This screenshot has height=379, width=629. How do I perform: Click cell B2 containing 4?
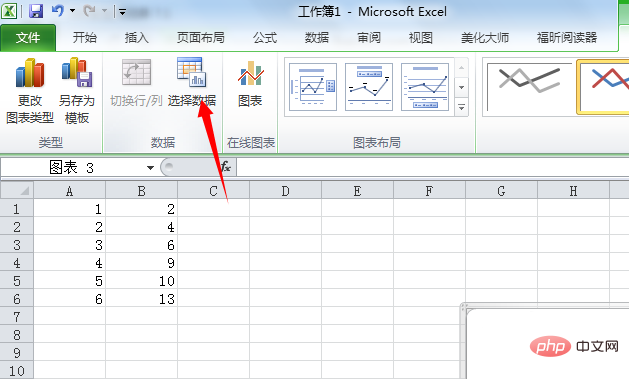tap(142, 227)
